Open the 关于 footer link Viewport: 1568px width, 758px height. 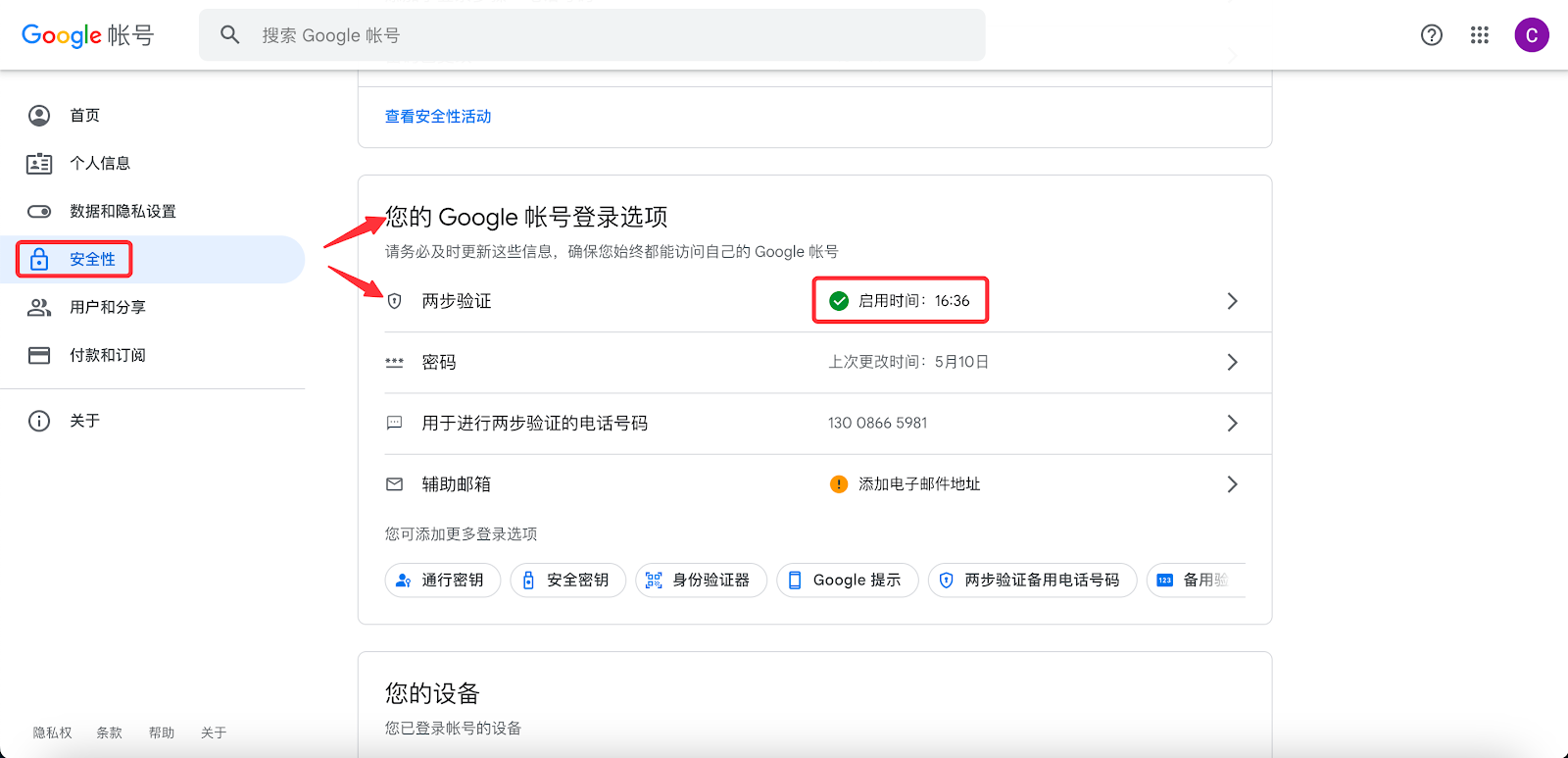214,733
